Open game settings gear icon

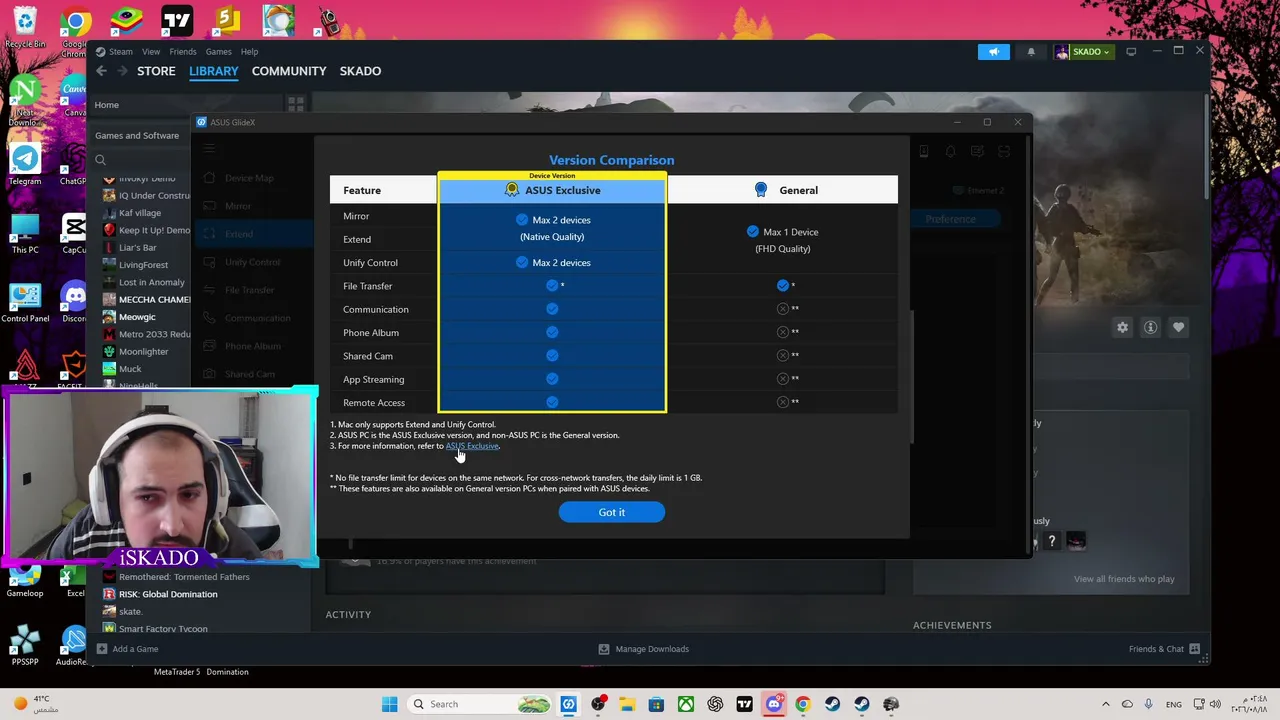[x=1123, y=327]
